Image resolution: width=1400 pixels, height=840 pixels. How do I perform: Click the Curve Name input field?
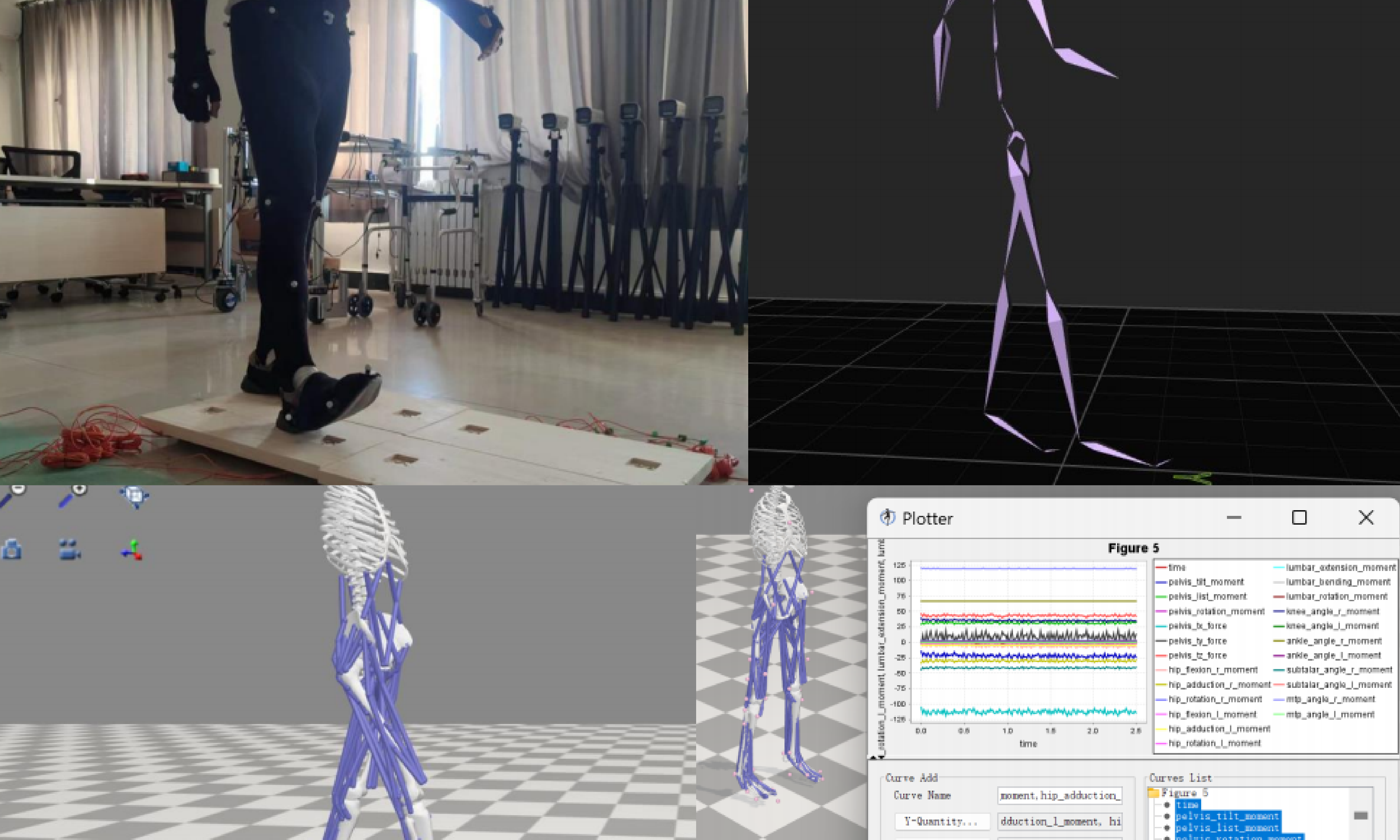coord(1060,796)
